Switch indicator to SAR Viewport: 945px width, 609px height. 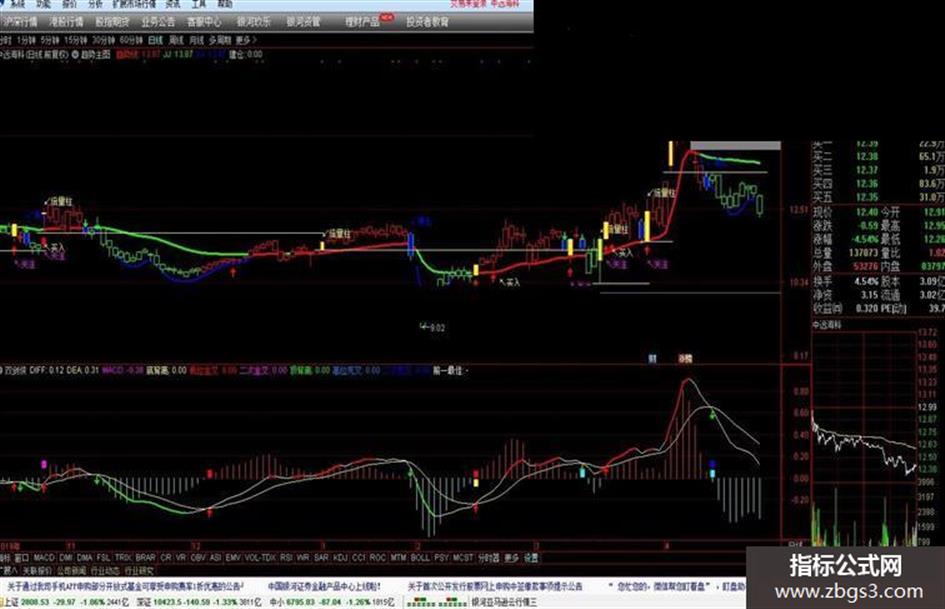[x=321, y=558]
